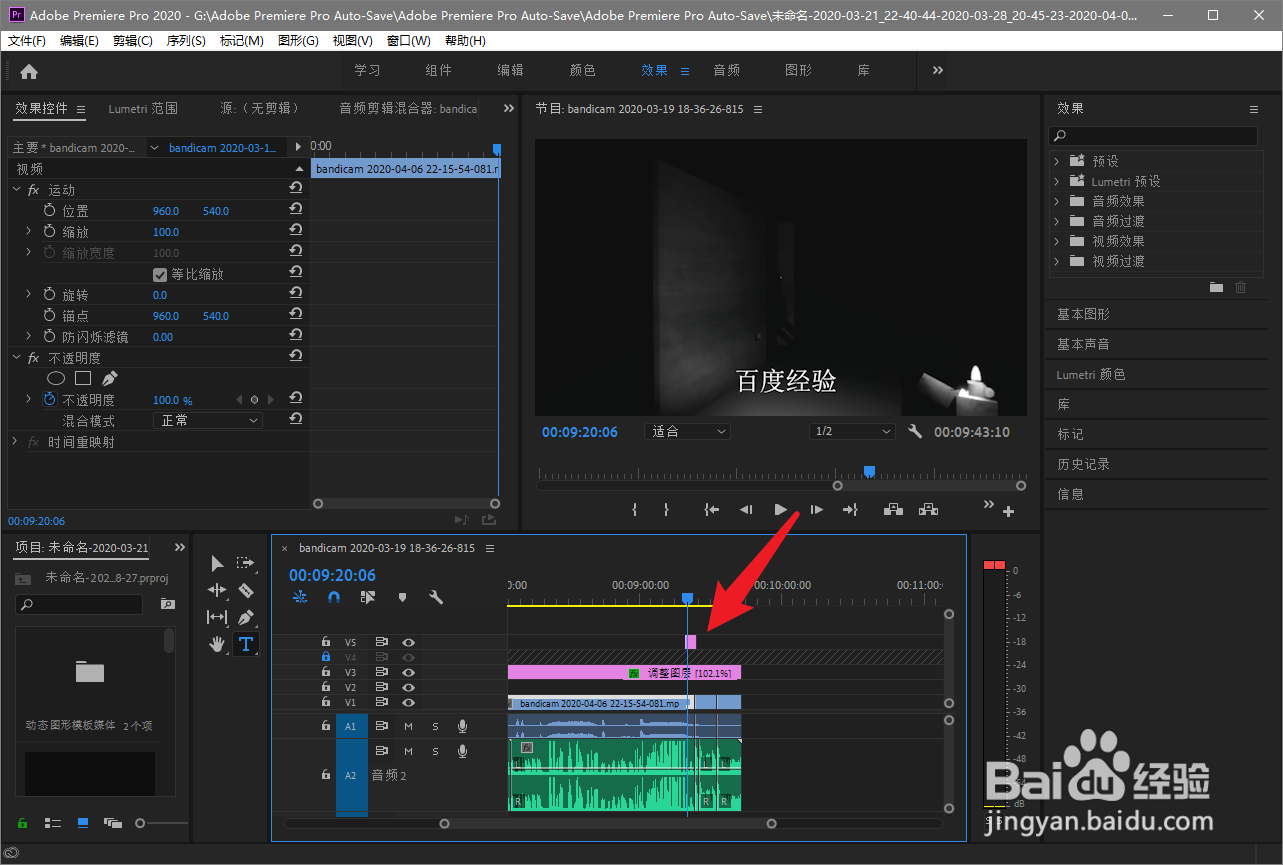The image size is (1283, 865).
Task: Select the free-draw Bezier pen mask tool
Action: (x=110, y=378)
